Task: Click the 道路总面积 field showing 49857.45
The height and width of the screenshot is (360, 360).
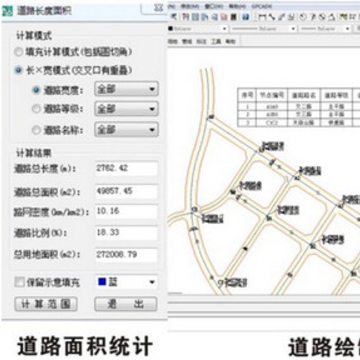Action: pos(126,191)
